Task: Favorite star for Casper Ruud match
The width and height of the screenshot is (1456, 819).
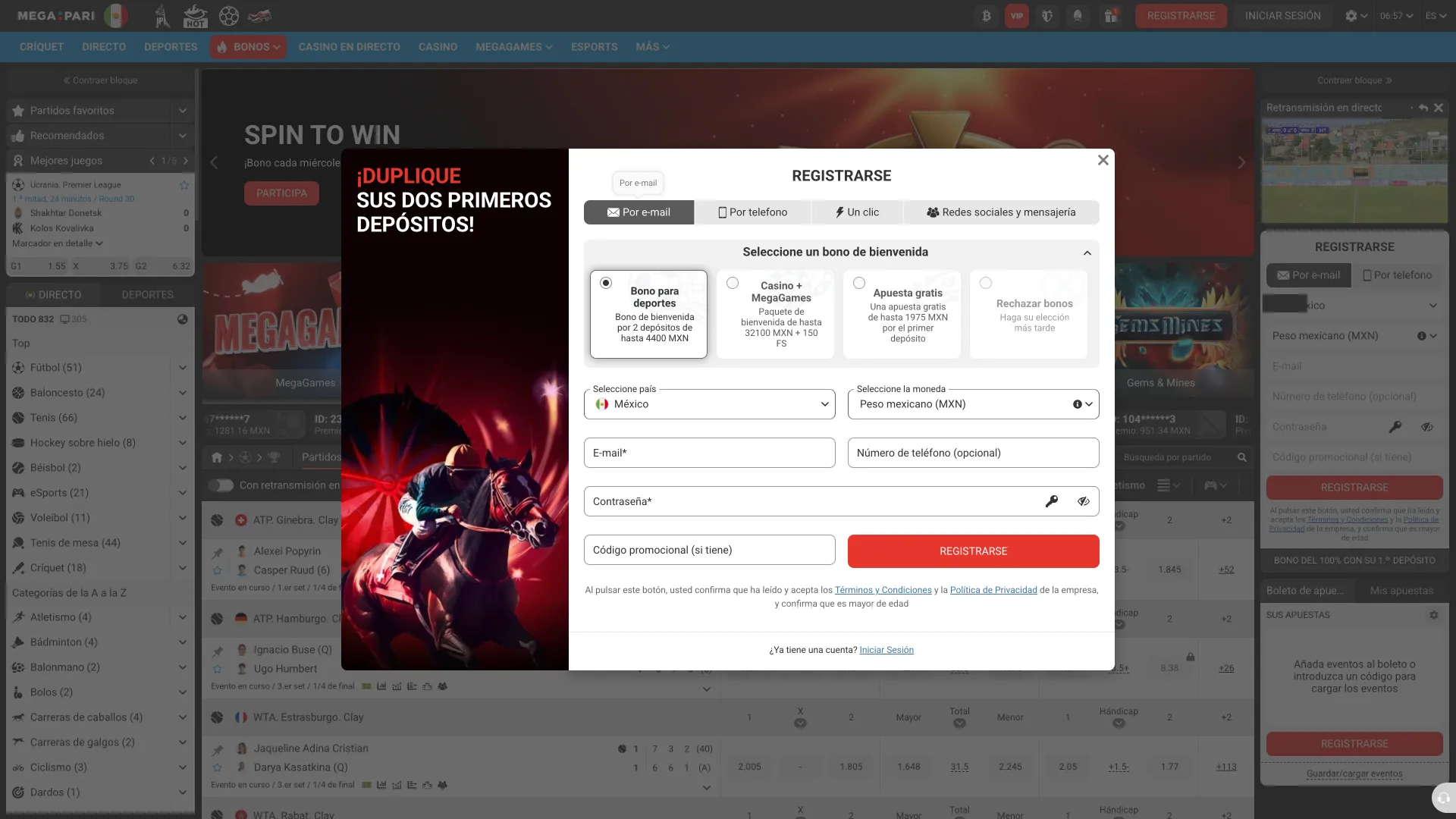Action: (218, 570)
